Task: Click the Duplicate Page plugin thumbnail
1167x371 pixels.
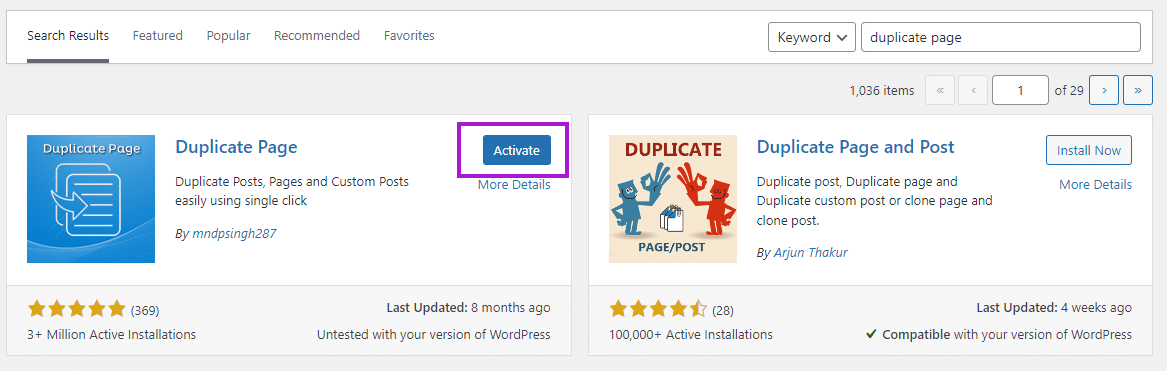Action: (x=91, y=199)
